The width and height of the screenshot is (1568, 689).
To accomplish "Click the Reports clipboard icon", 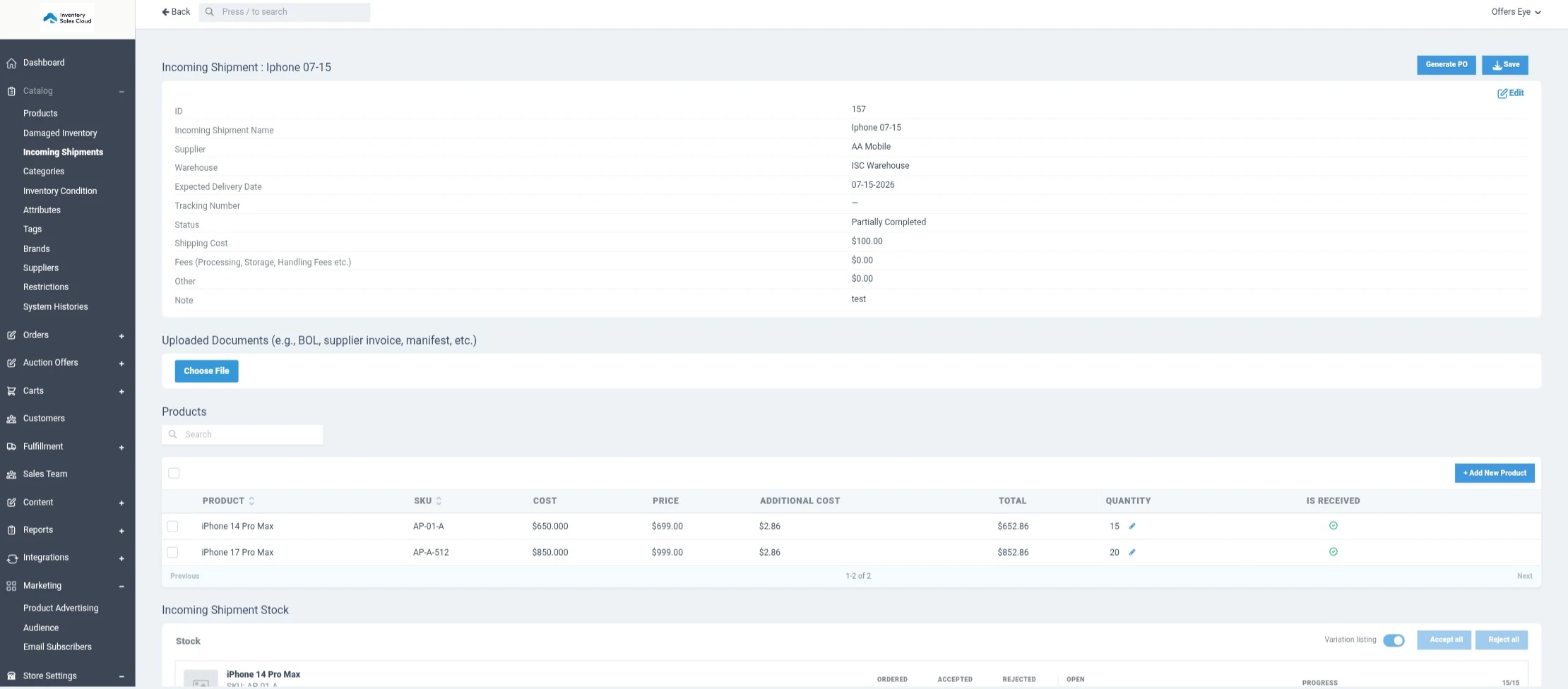I will (x=11, y=530).
